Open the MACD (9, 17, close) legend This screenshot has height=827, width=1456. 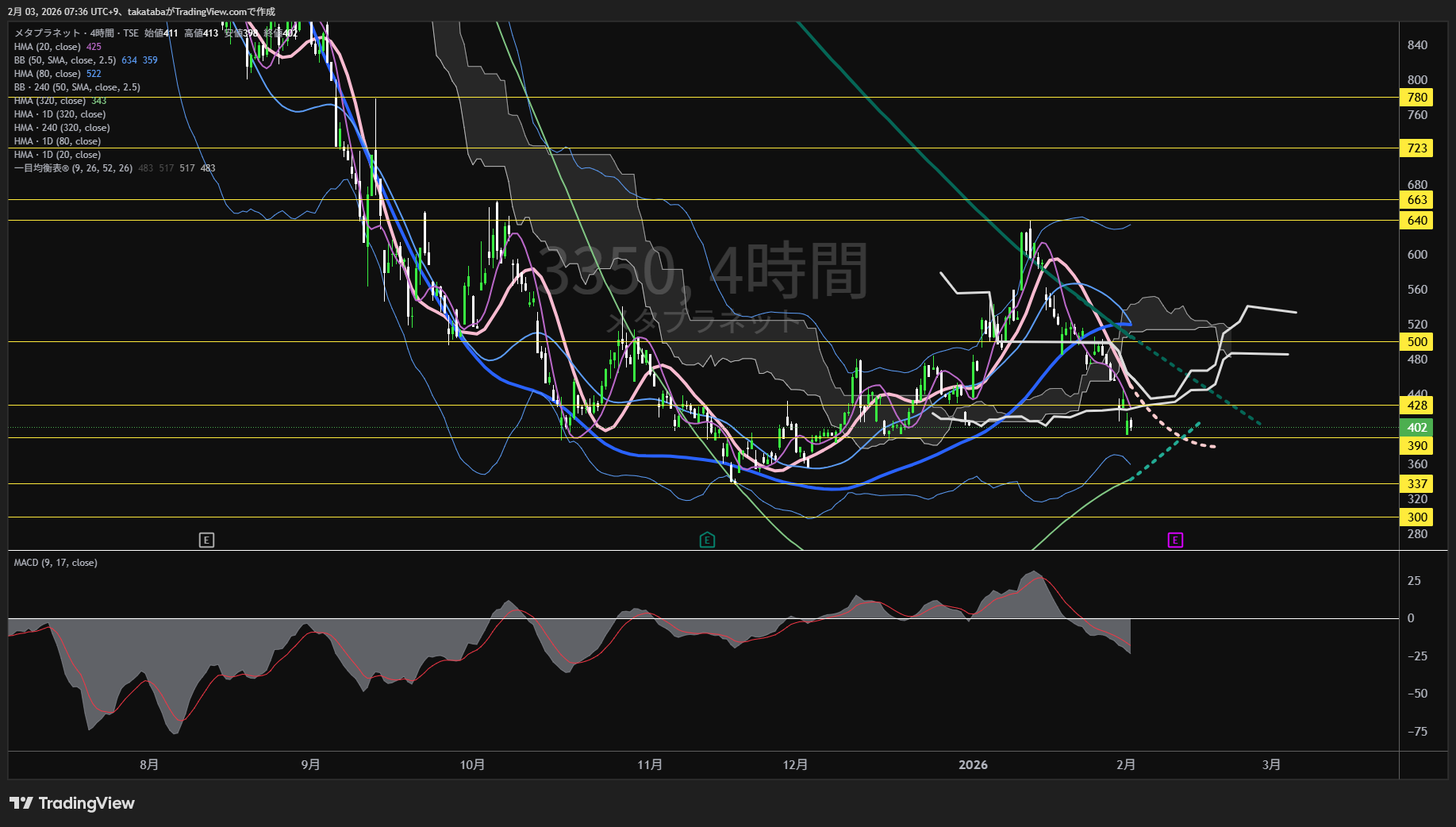(x=56, y=563)
